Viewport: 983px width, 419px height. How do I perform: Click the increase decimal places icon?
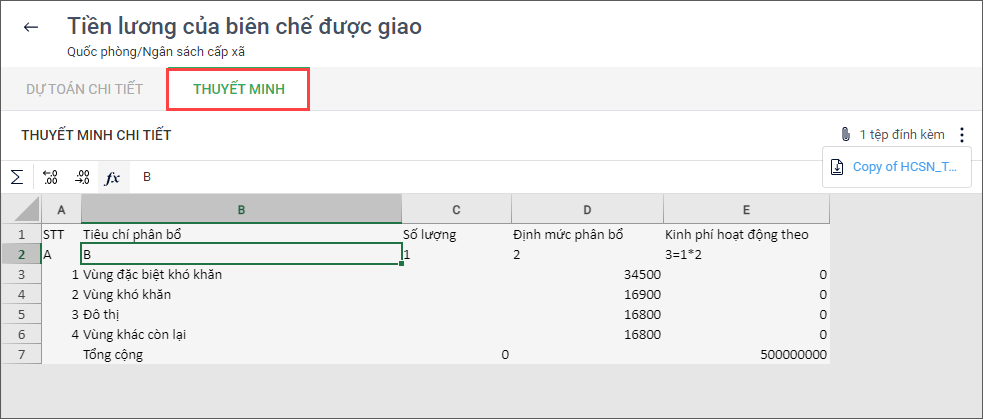click(82, 177)
